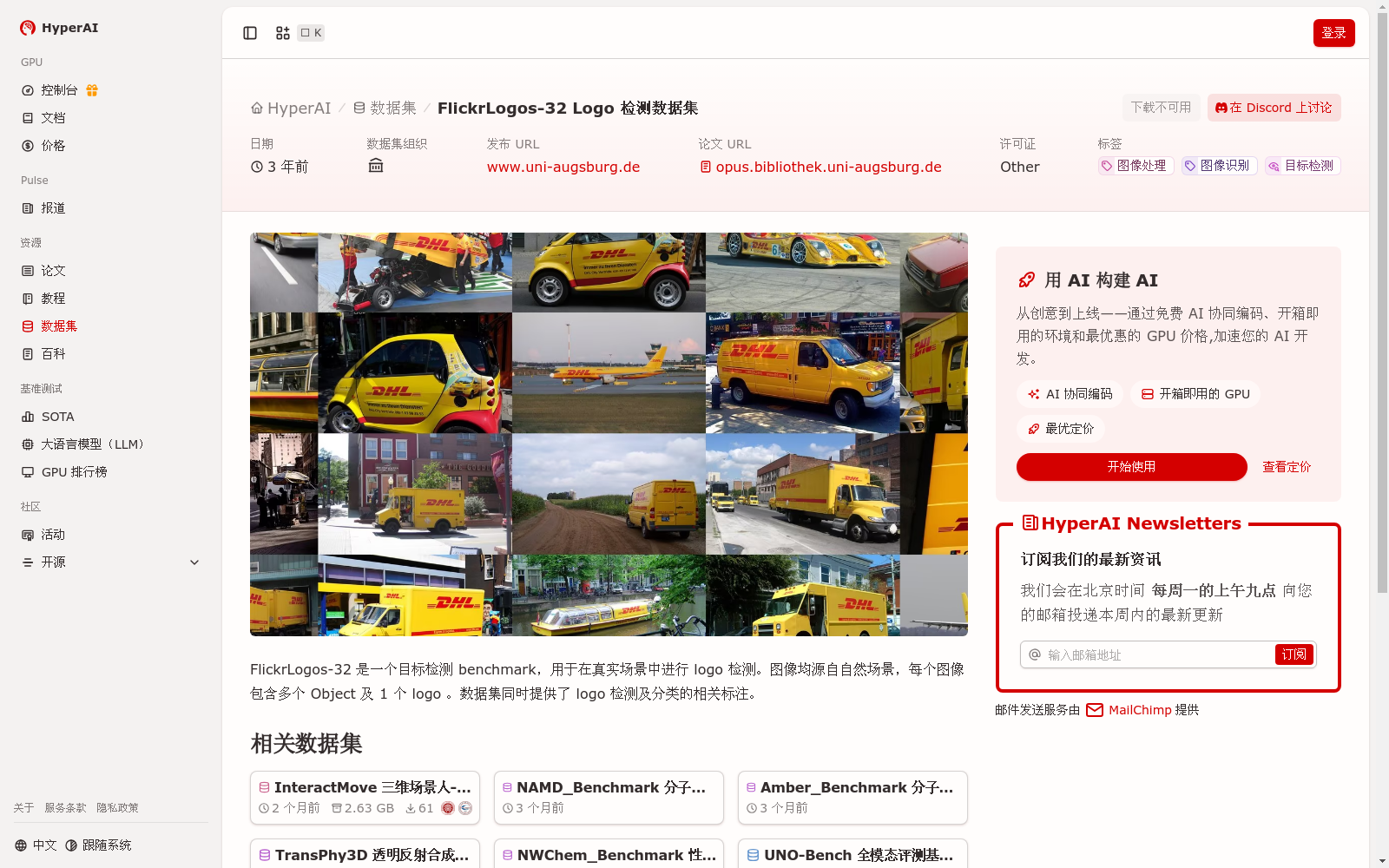Open 关于 footer link
1389x868 pixels.
(x=23, y=808)
